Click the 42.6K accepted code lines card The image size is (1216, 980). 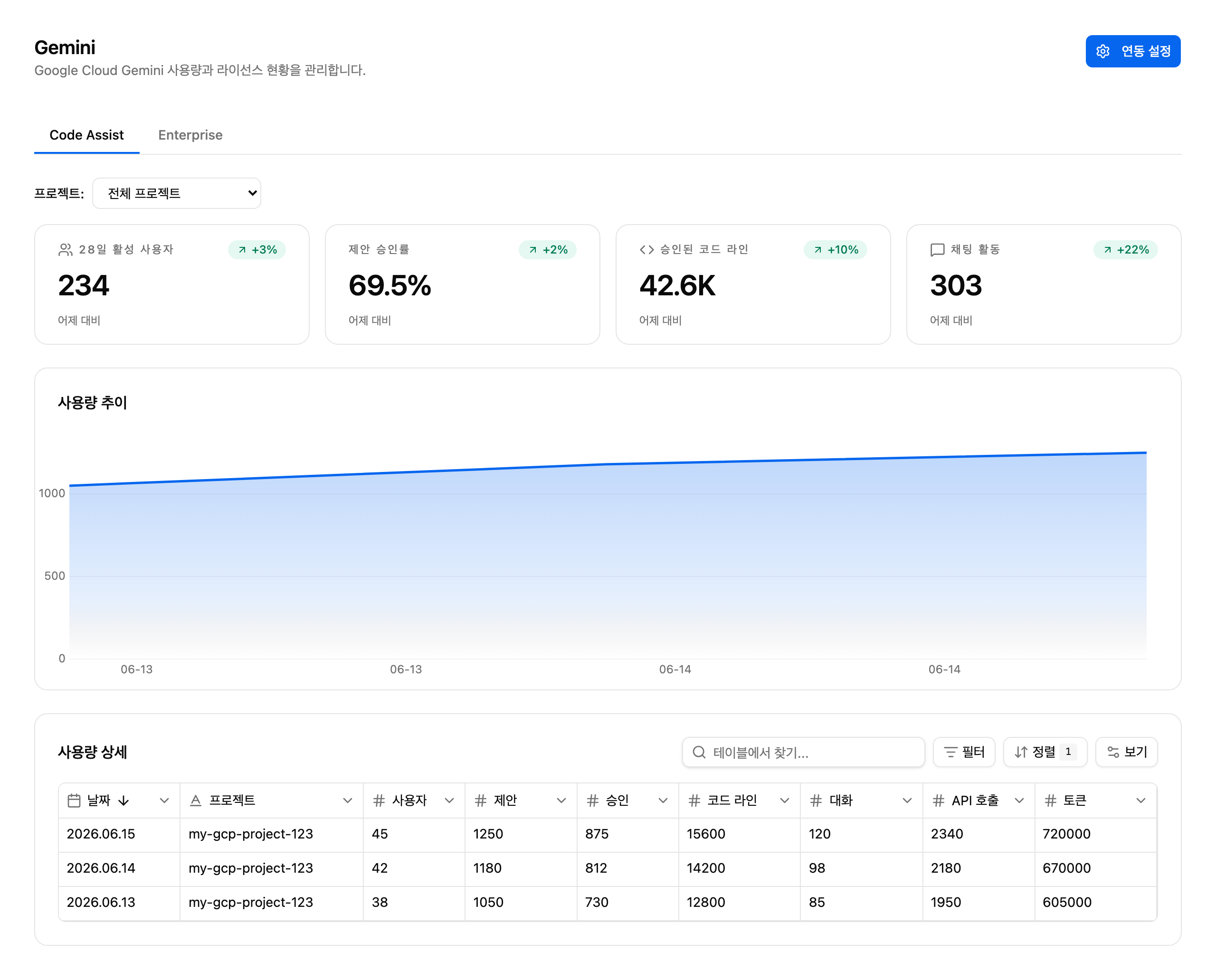pos(753,284)
